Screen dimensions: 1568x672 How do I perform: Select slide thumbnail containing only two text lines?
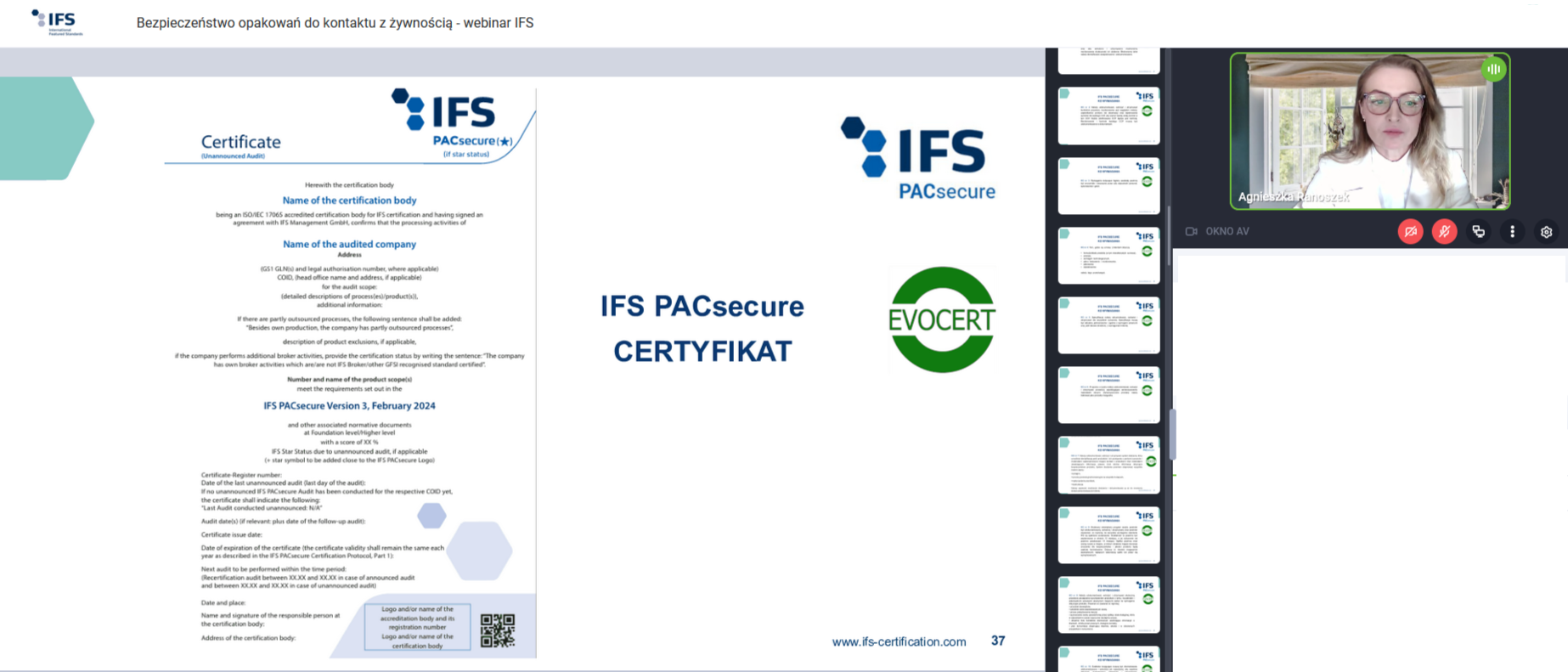click(1108, 185)
